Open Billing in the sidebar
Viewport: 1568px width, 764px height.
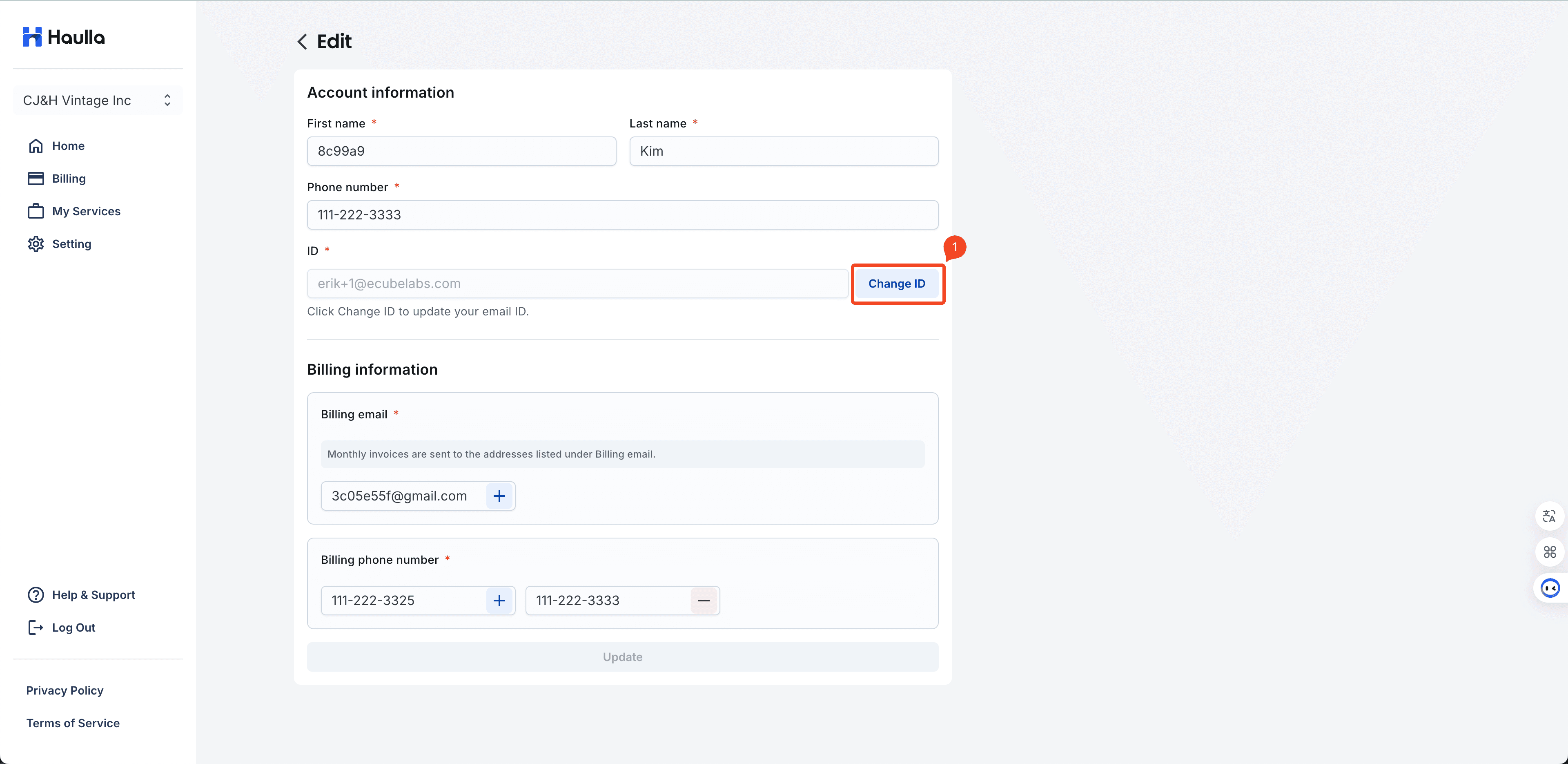click(69, 179)
